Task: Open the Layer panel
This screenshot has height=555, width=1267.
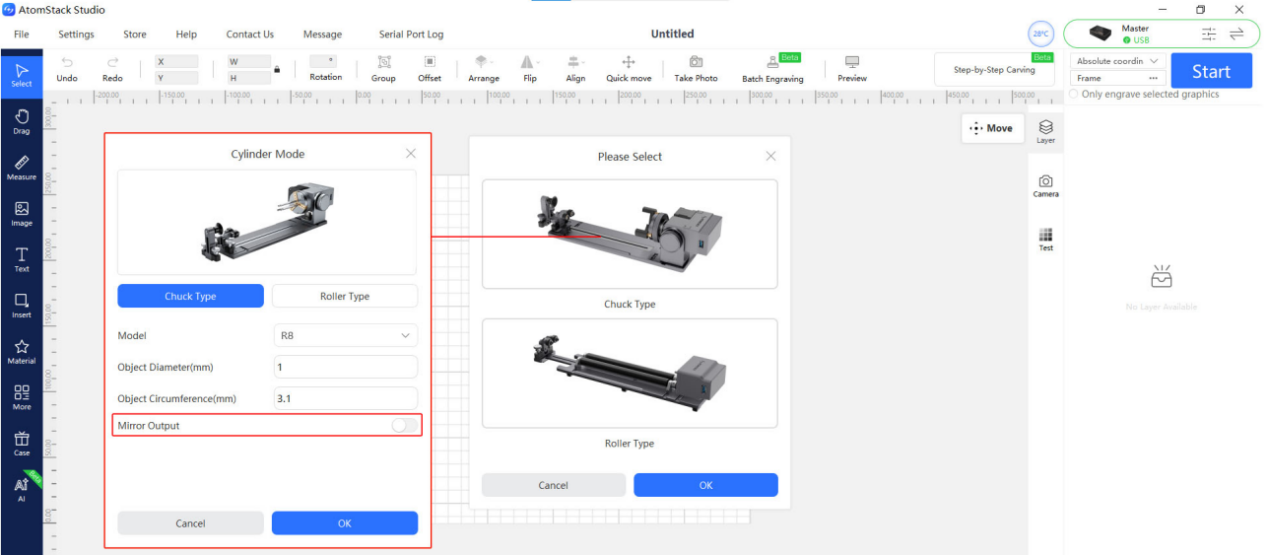Action: coord(1045,131)
